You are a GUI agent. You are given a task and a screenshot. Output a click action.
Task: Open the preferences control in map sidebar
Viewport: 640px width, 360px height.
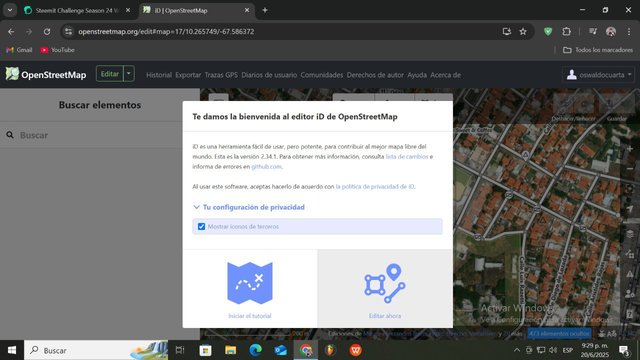pos(630,293)
